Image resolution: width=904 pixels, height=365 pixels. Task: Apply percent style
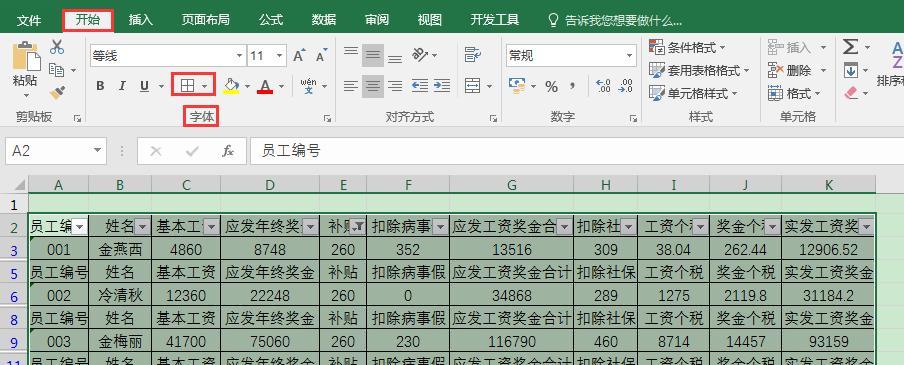pyautogui.click(x=551, y=86)
